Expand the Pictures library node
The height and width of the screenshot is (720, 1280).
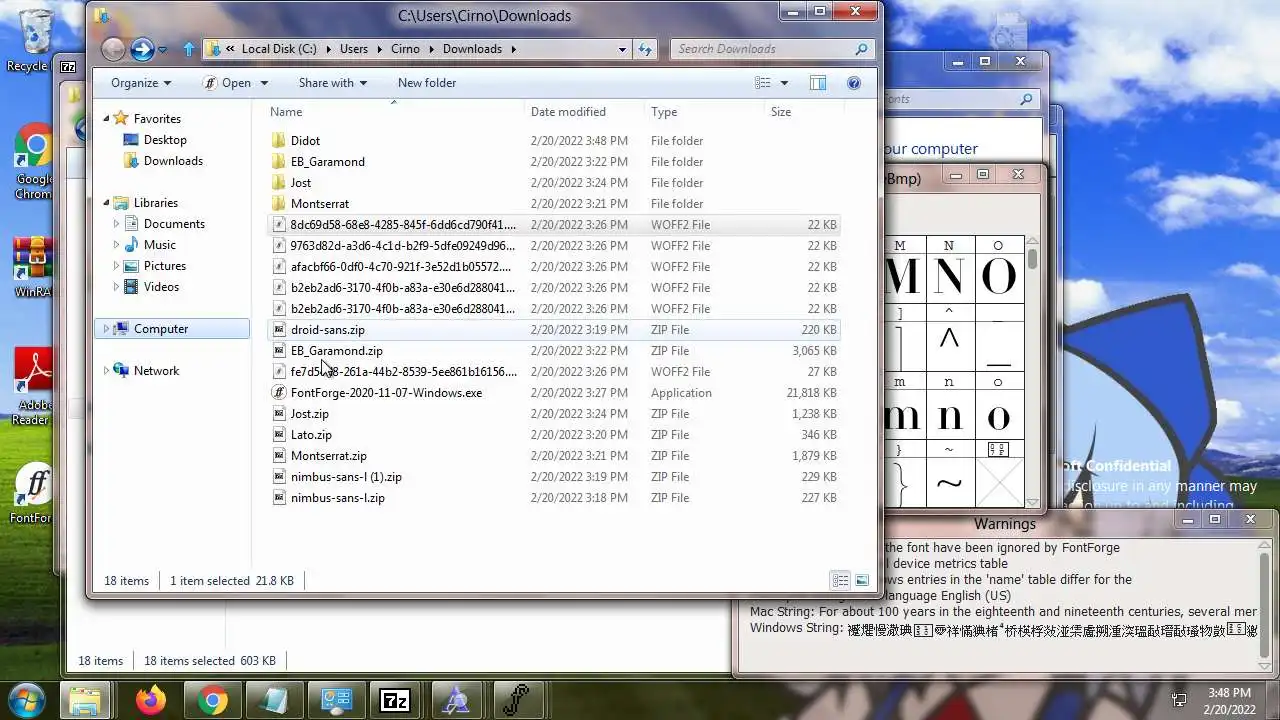[x=117, y=266]
